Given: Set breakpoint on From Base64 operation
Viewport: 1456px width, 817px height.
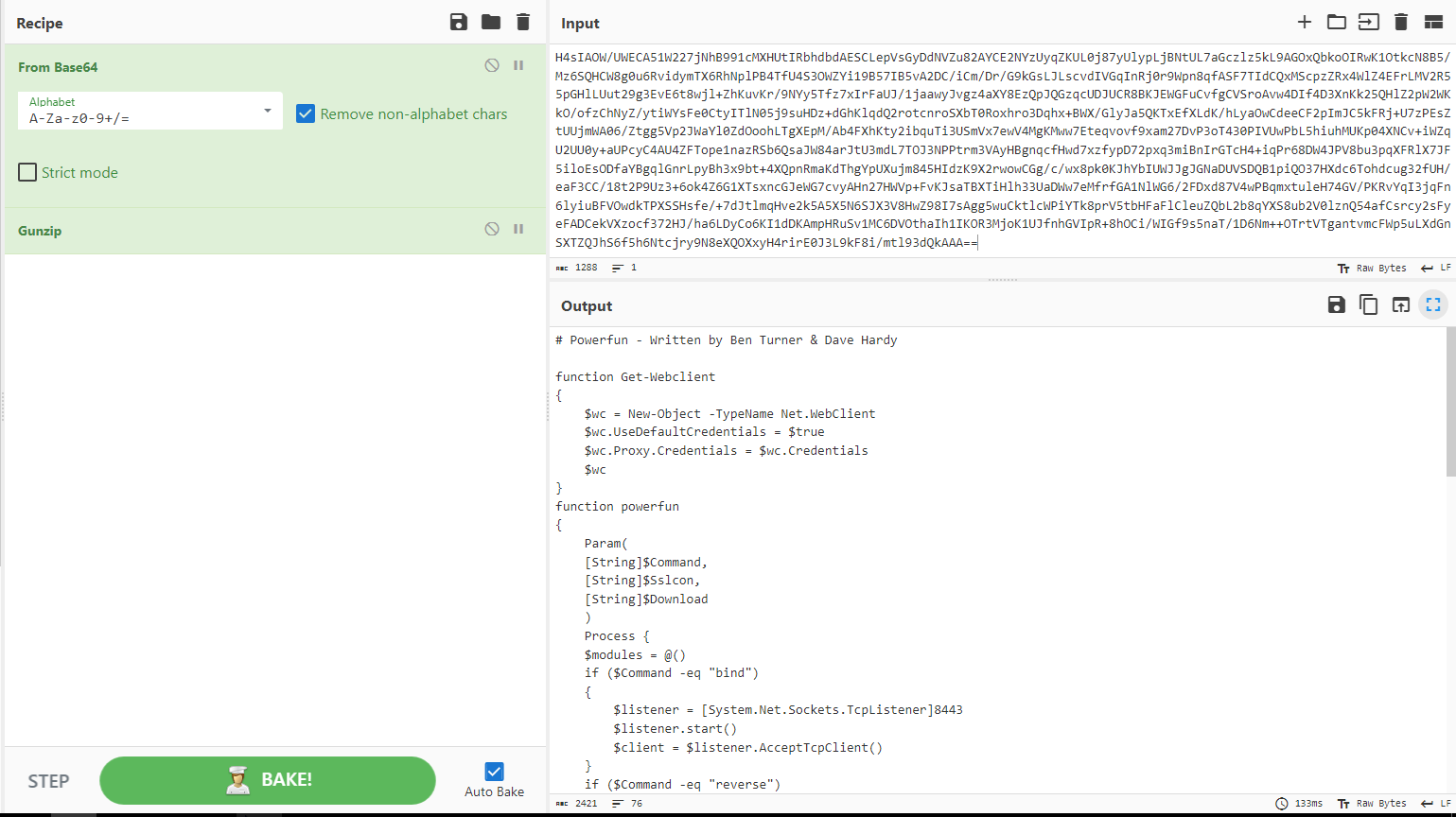Looking at the screenshot, I should click(x=518, y=66).
